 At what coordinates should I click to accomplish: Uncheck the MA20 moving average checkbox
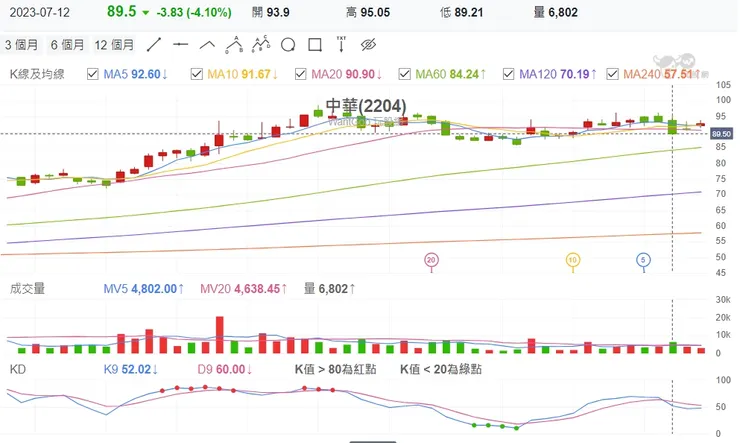pyautogui.click(x=301, y=74)
